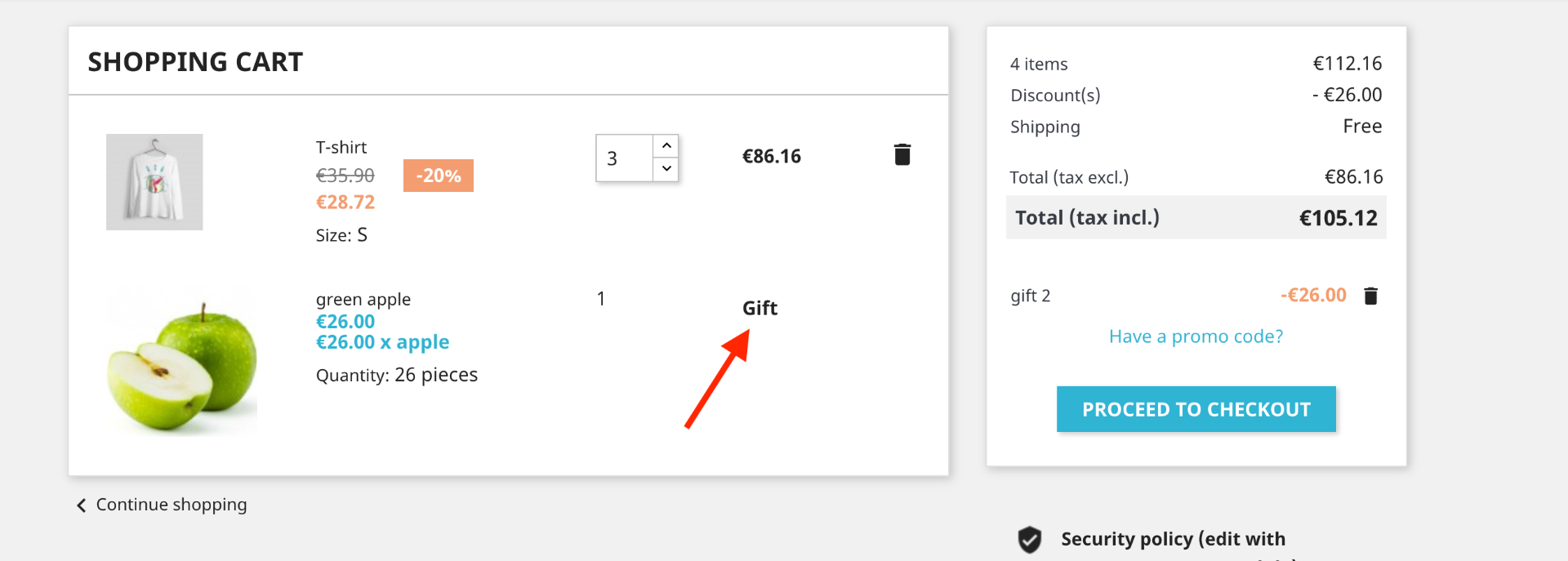This screenshot has width=1568, height=561.
Task: Go back via Continue shopping
Action: pyautogui.click(x=171, y=505)
